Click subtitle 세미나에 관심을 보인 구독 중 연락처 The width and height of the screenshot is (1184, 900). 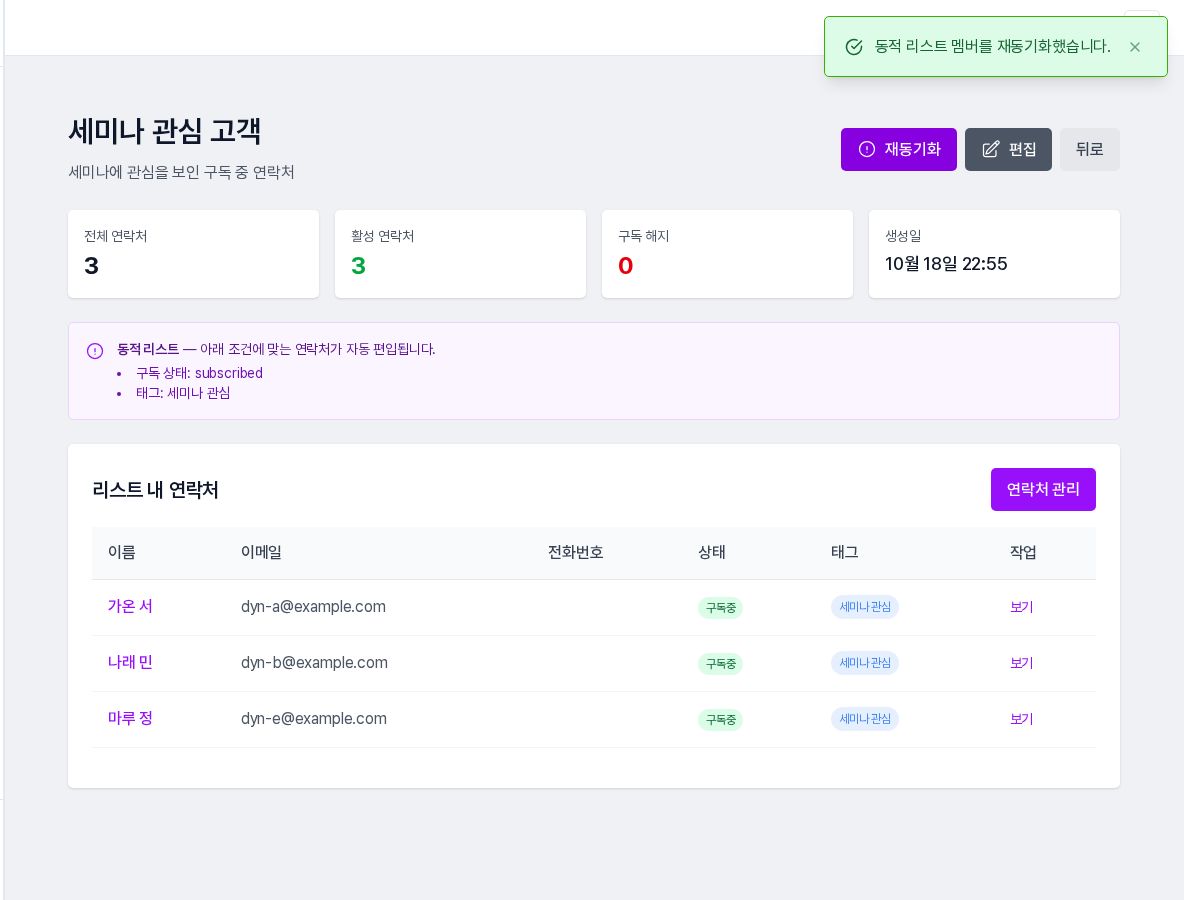click(x=181, y=172)
